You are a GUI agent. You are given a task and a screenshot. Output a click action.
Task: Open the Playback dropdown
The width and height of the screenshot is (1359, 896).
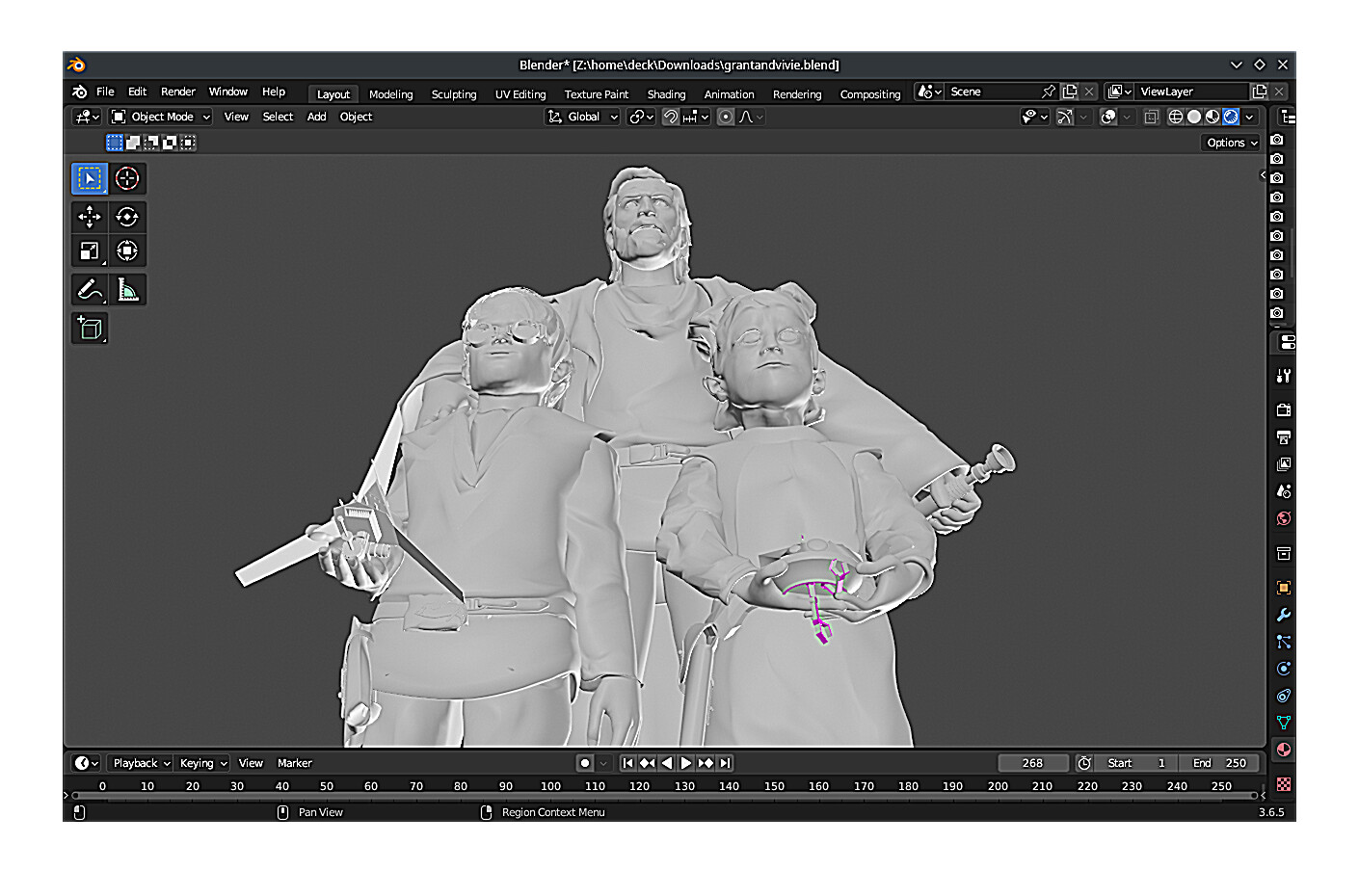[140, 763]
